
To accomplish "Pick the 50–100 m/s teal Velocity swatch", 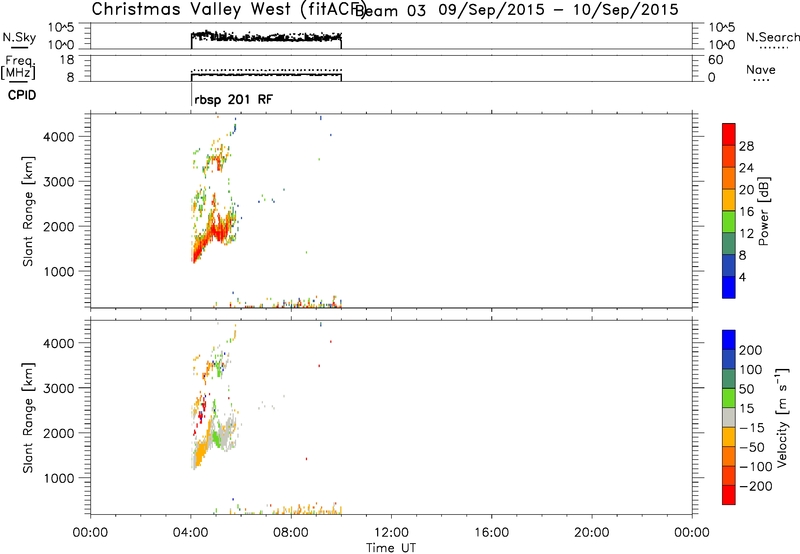I will [729, 379].
